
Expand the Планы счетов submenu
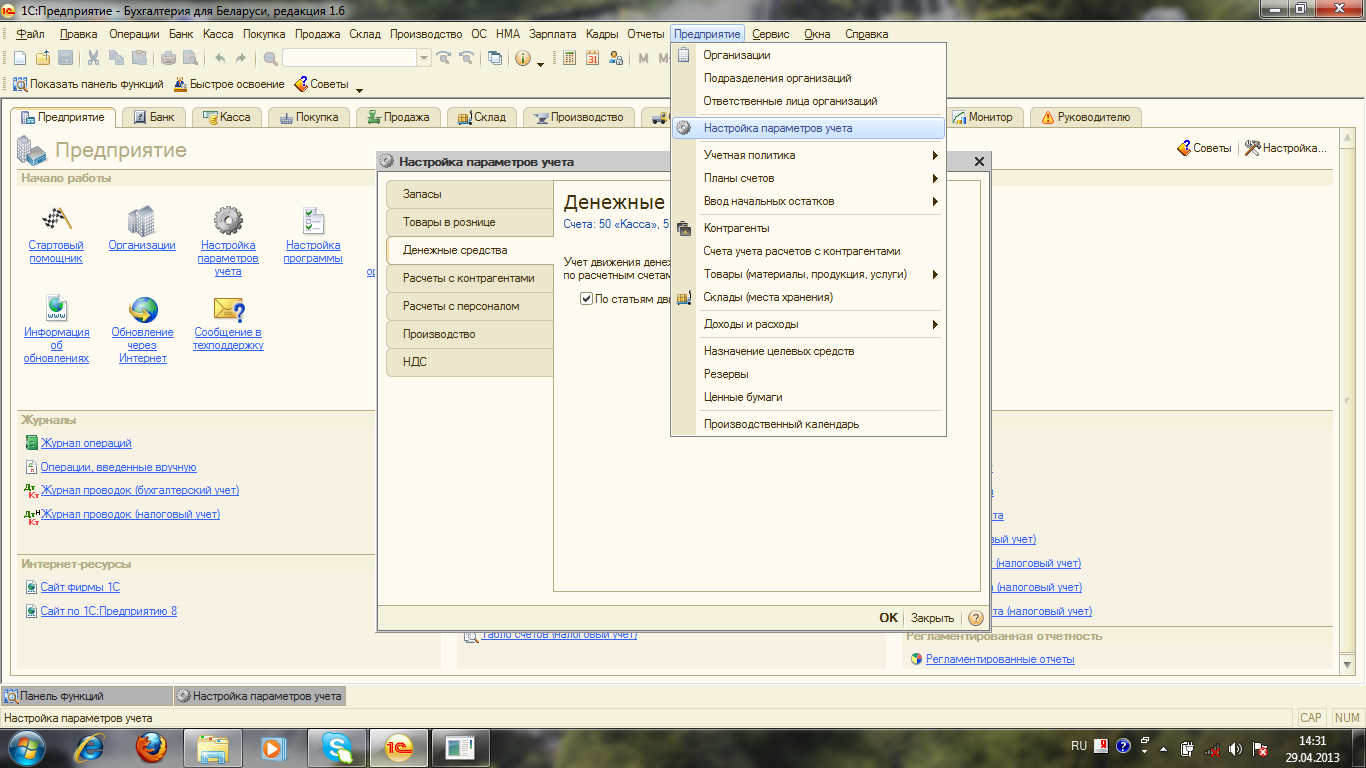click(935, 178)
